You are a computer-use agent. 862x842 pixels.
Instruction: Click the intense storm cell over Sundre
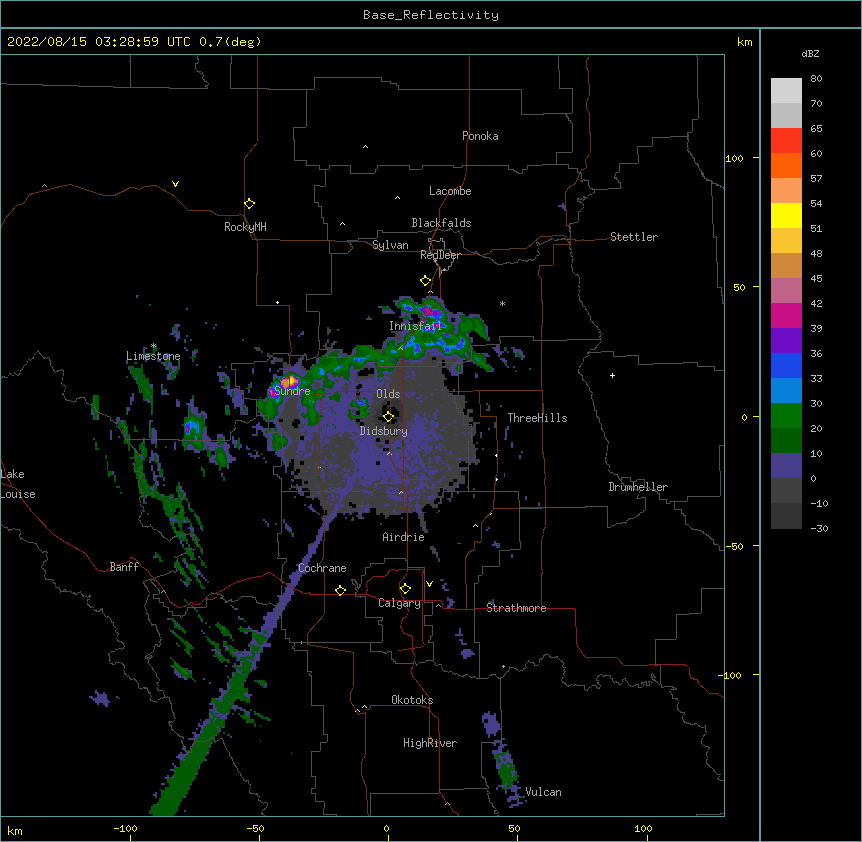[x=289, y=381]
